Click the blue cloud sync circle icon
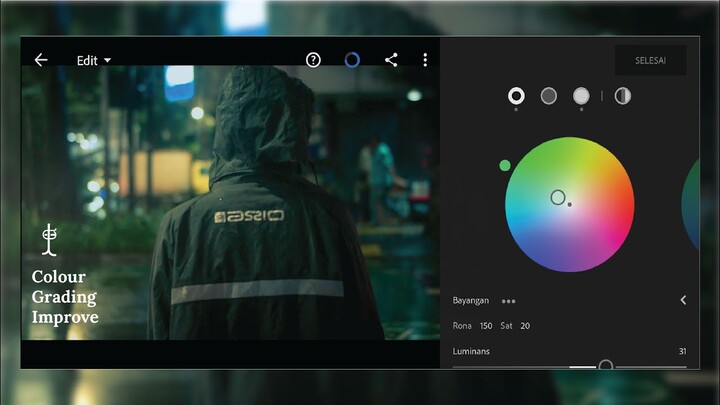 point(352,60)
